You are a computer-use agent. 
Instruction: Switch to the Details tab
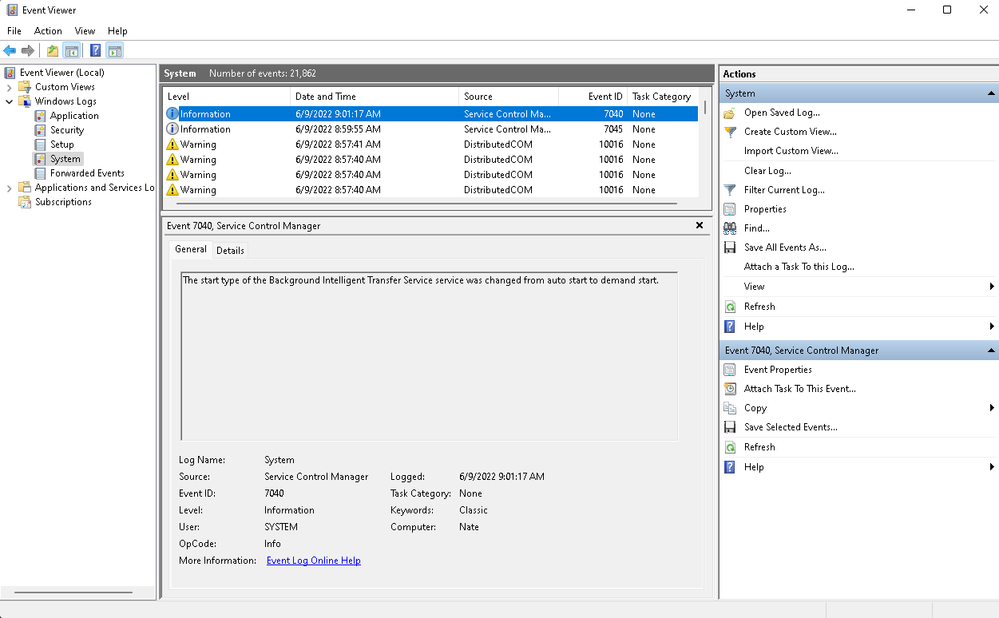point(230,250)
